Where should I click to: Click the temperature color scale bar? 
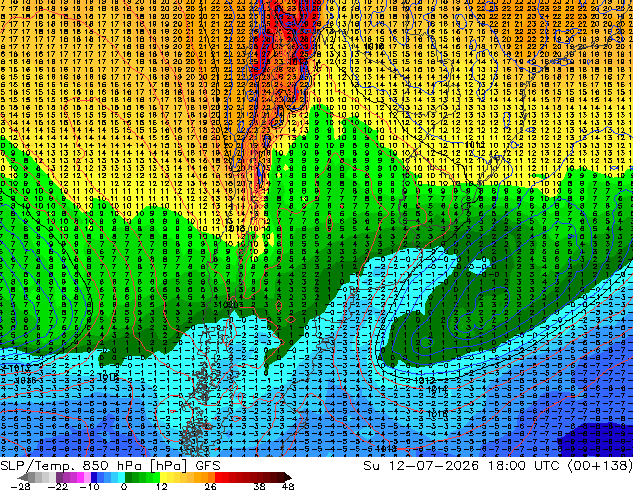[x=155, y=477]
